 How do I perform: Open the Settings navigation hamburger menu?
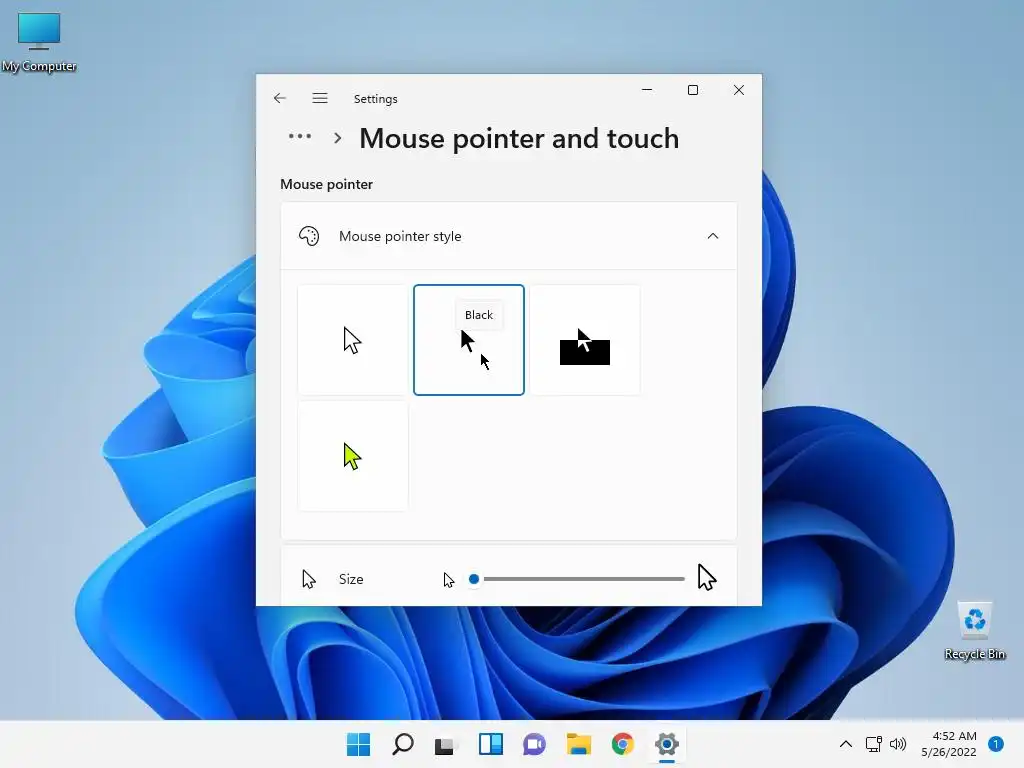319,98
